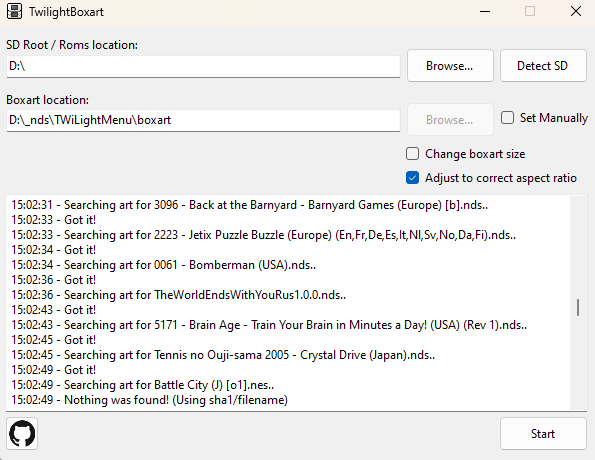The image size is (595, 460).
Task: Click the Browse button for SD Root
Action: (x=450, y=66)
